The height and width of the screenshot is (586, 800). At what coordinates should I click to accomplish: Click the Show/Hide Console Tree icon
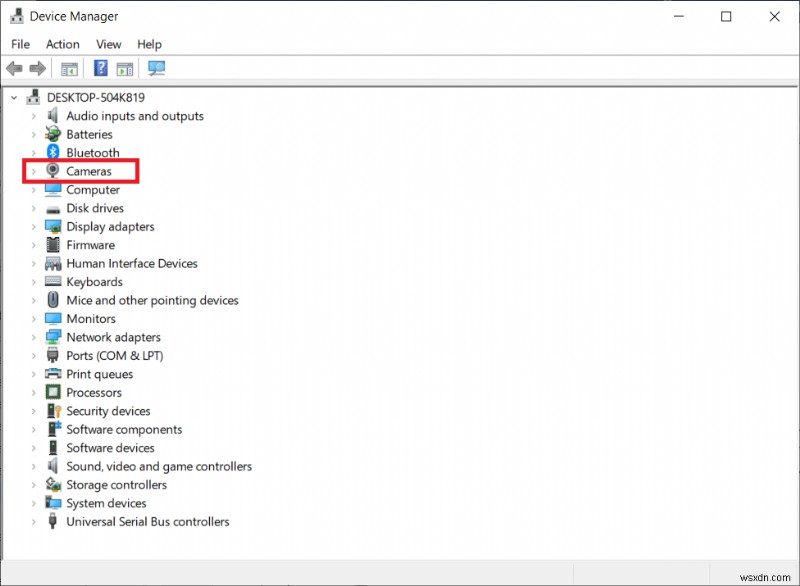[68, 68]
